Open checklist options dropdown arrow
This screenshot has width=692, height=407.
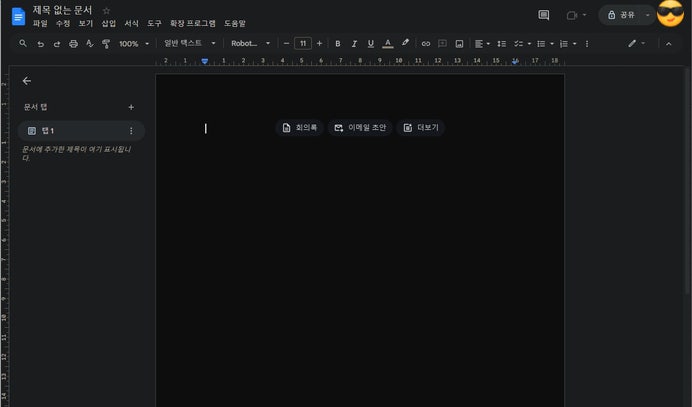[529, 44]
